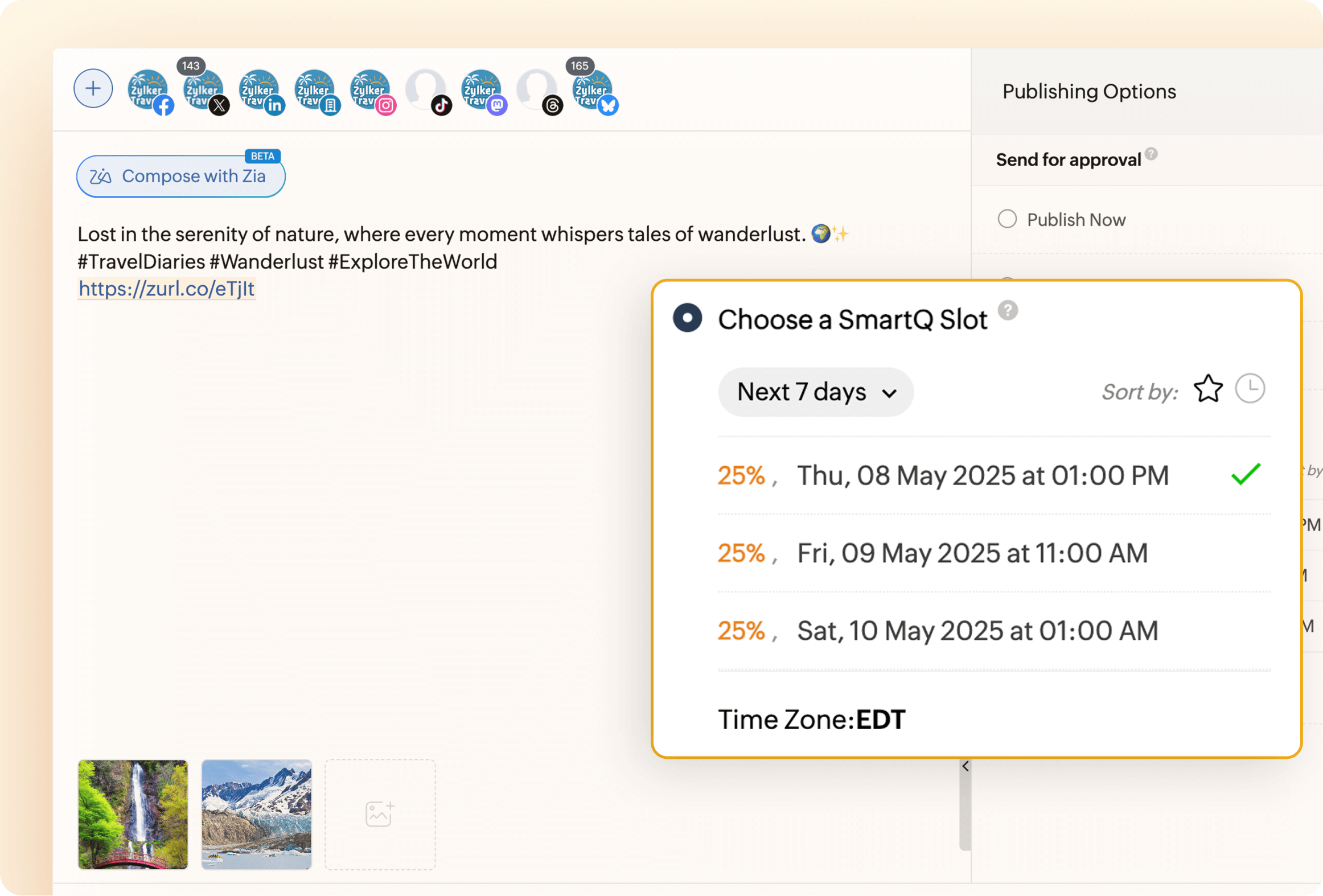Screen dimensions: 1323x896
Task: Open the Next 7 days dropdown
Action: (815, 392)
